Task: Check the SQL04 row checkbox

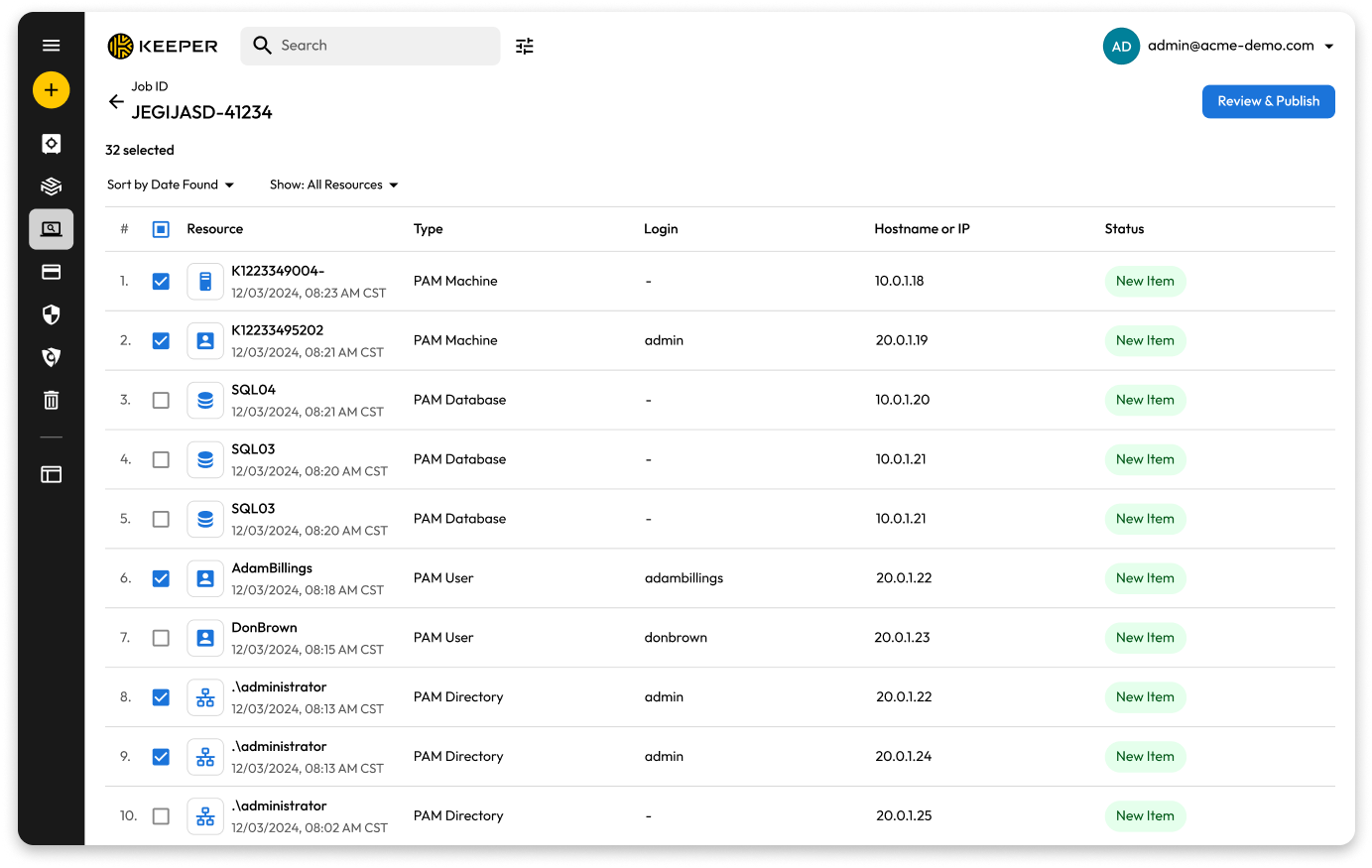Action: click(x=161, y=401)
